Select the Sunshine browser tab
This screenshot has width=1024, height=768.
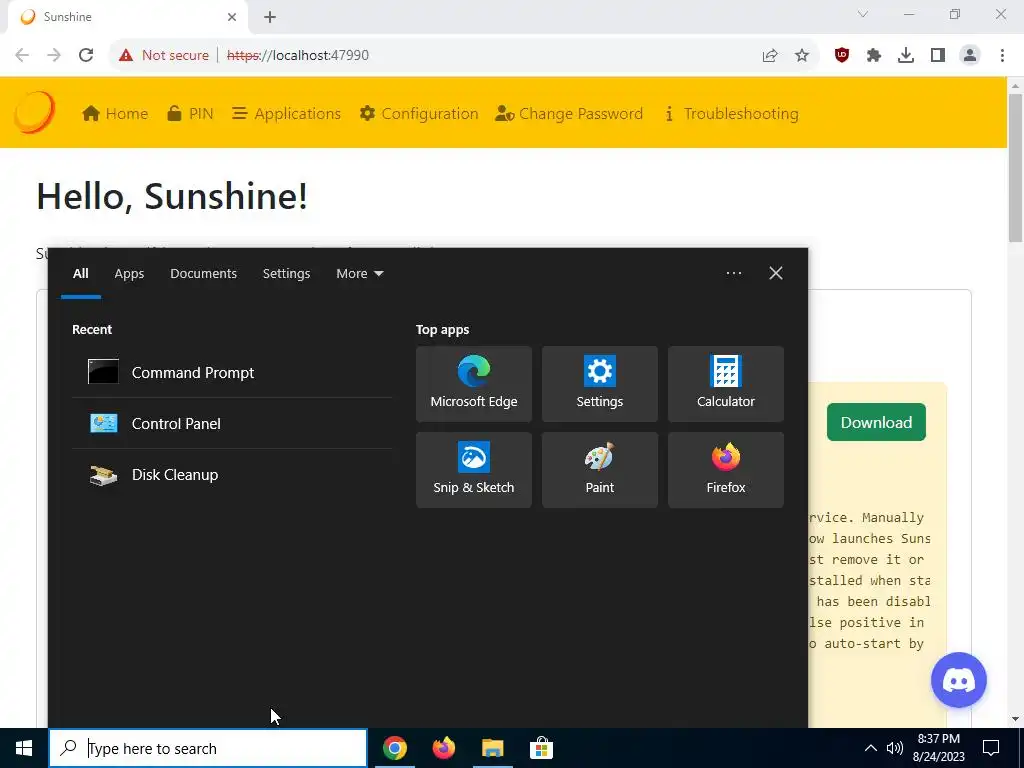(127, 18)
